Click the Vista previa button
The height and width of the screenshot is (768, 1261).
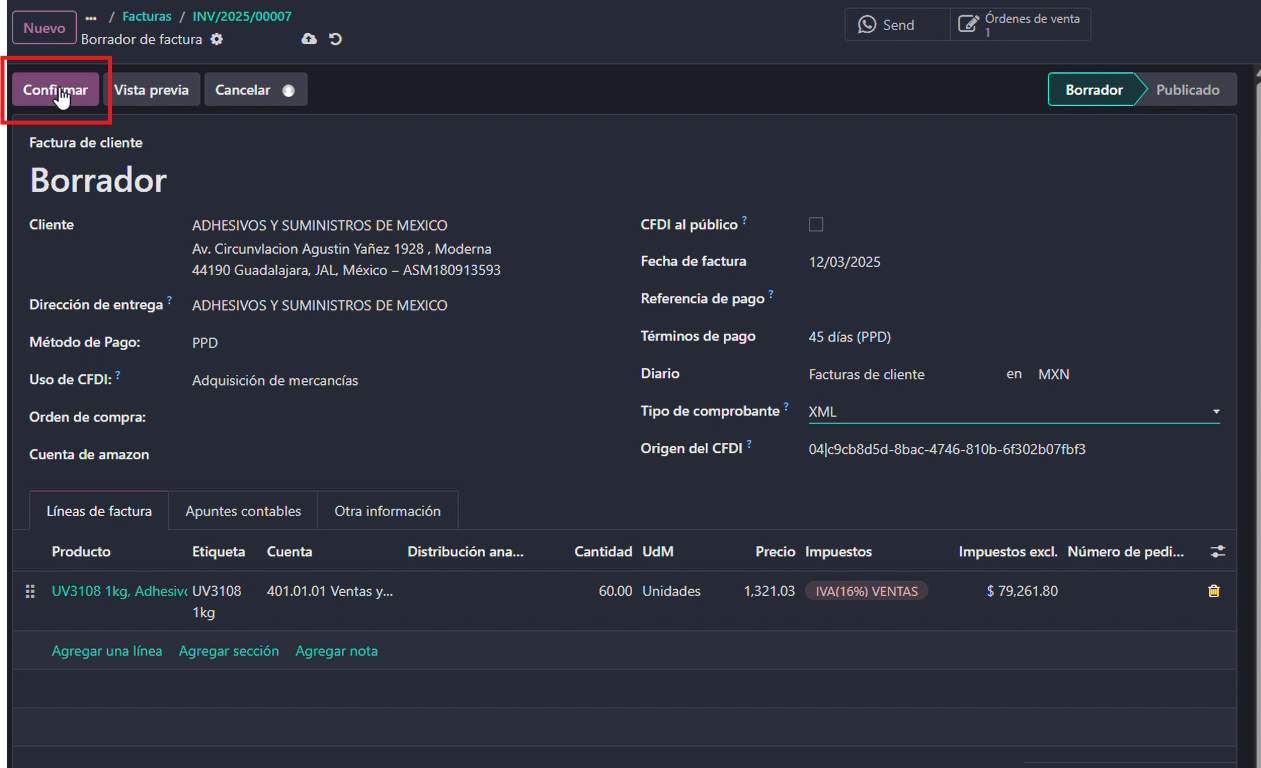coord(151,90)
